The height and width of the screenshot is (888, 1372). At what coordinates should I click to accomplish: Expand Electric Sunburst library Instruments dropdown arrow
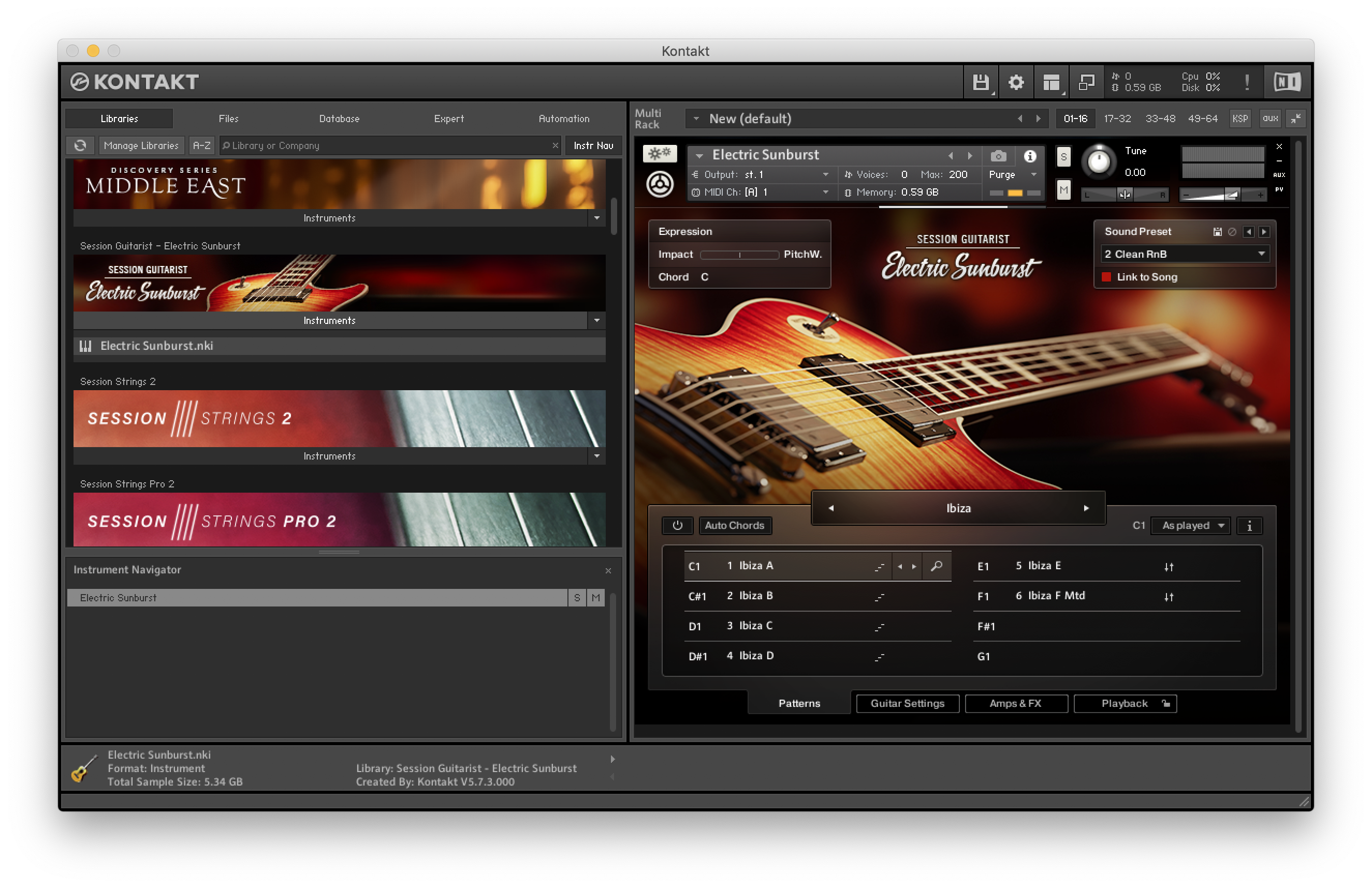point(596,320)
